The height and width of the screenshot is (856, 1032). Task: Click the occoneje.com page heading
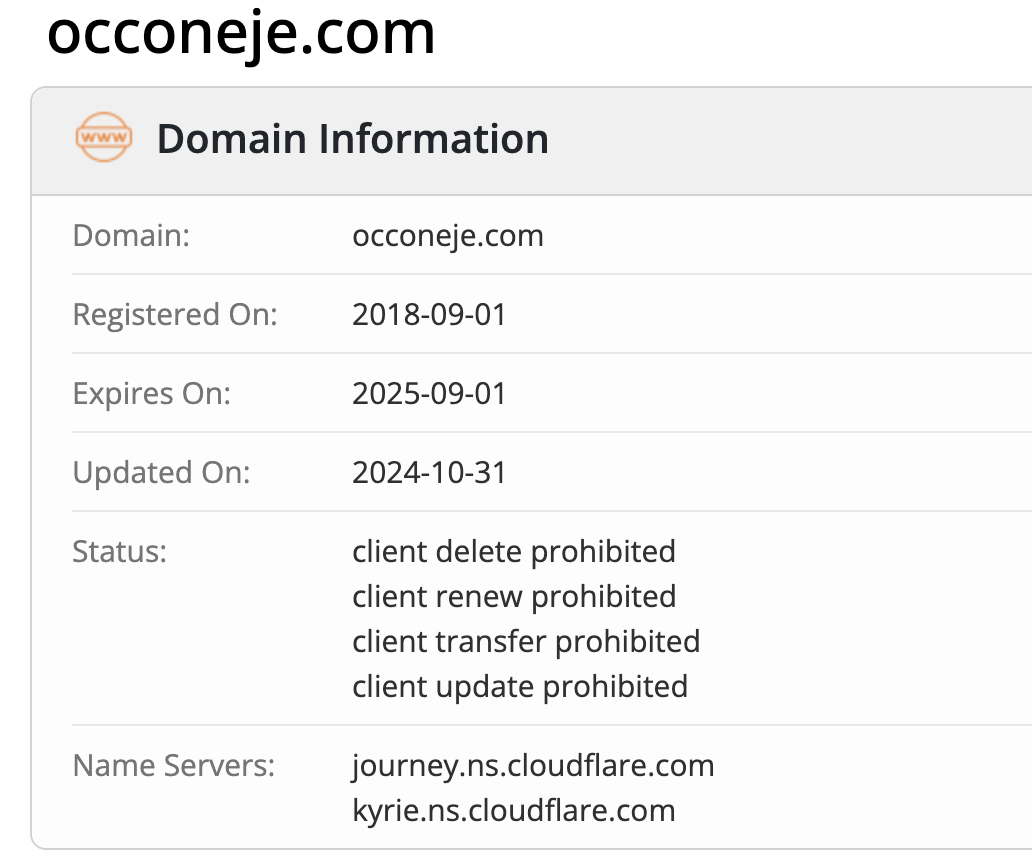click(x=242, y=33)
